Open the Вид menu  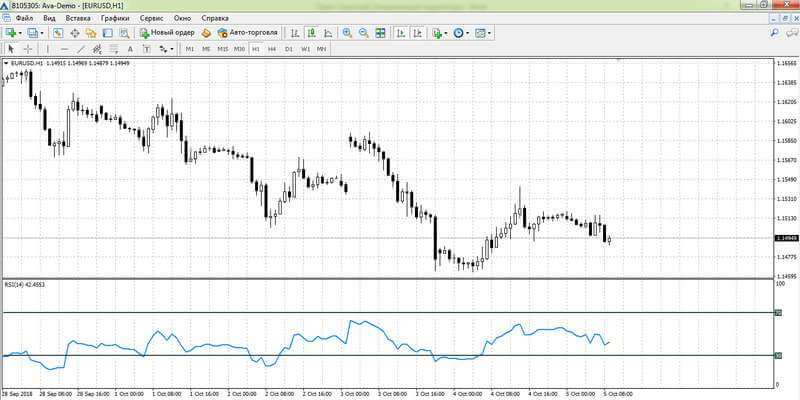49,18
